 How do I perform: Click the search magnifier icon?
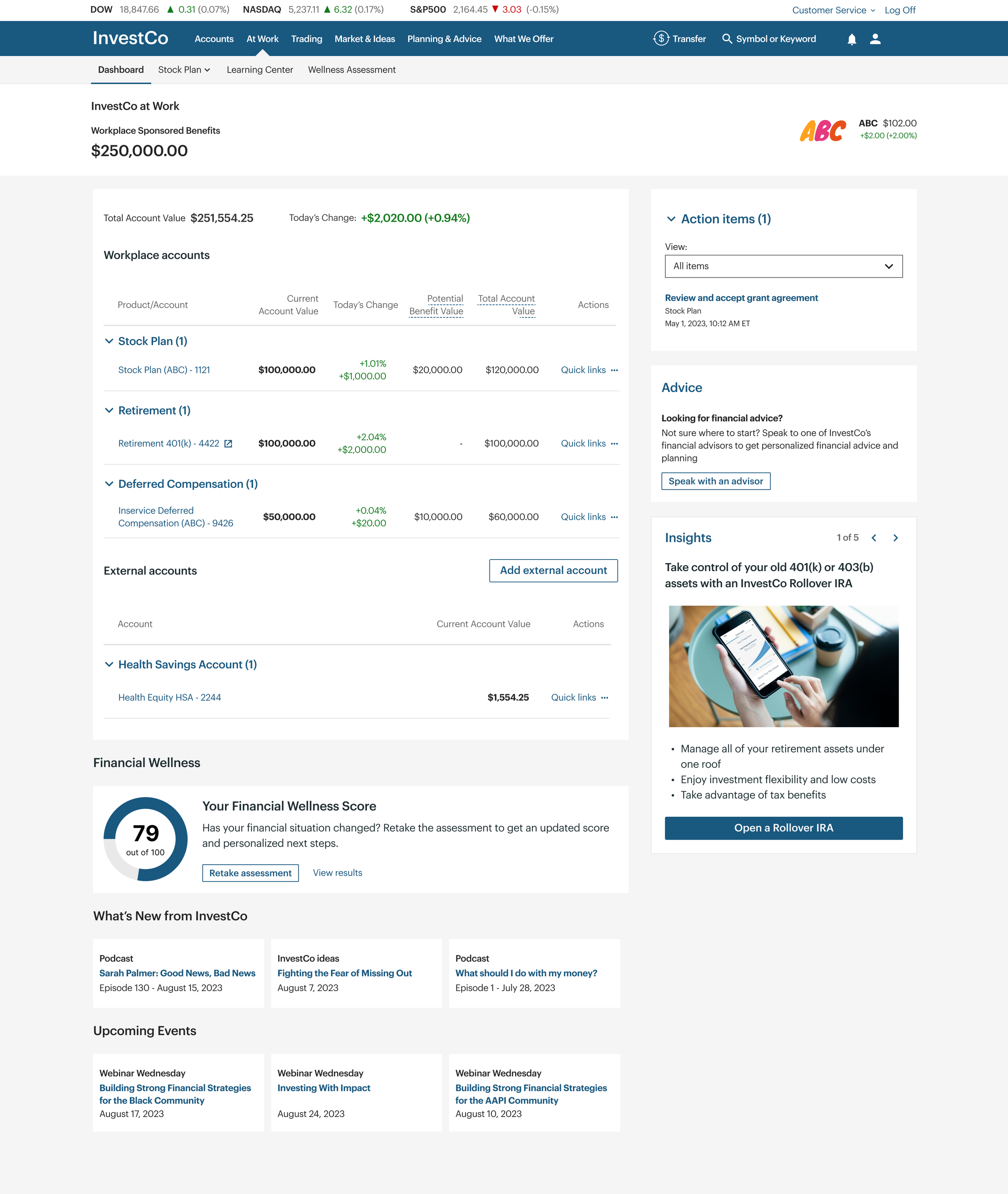pyautogui.click(x=727, y=38)
